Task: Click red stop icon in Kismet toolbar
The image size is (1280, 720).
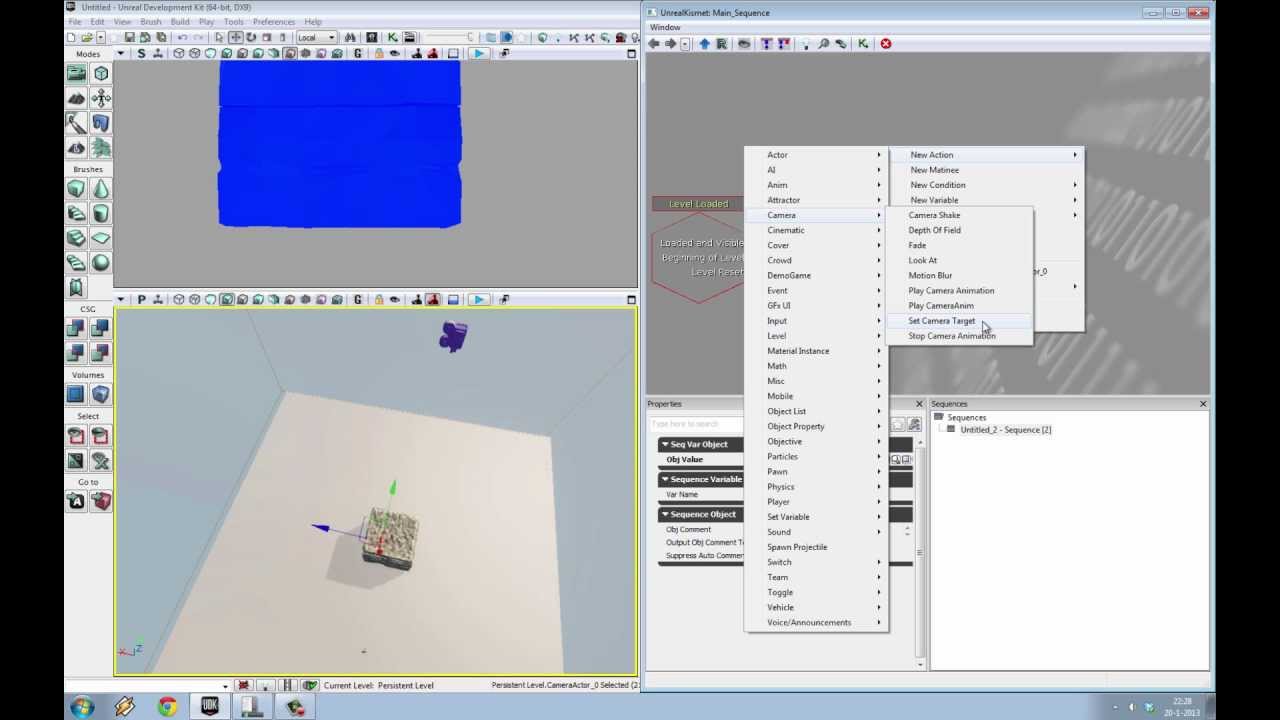Action: pos(886,44)
